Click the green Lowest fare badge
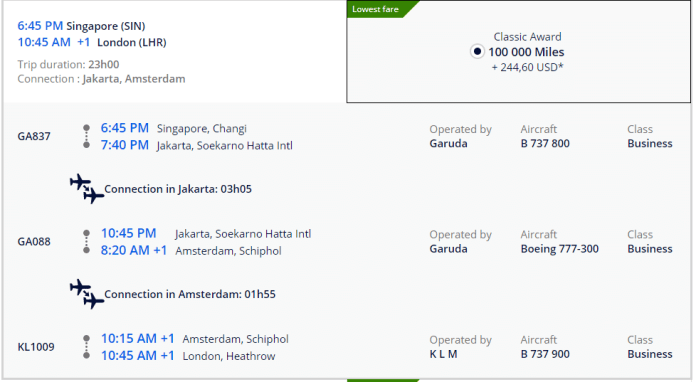 pos(381,9)
